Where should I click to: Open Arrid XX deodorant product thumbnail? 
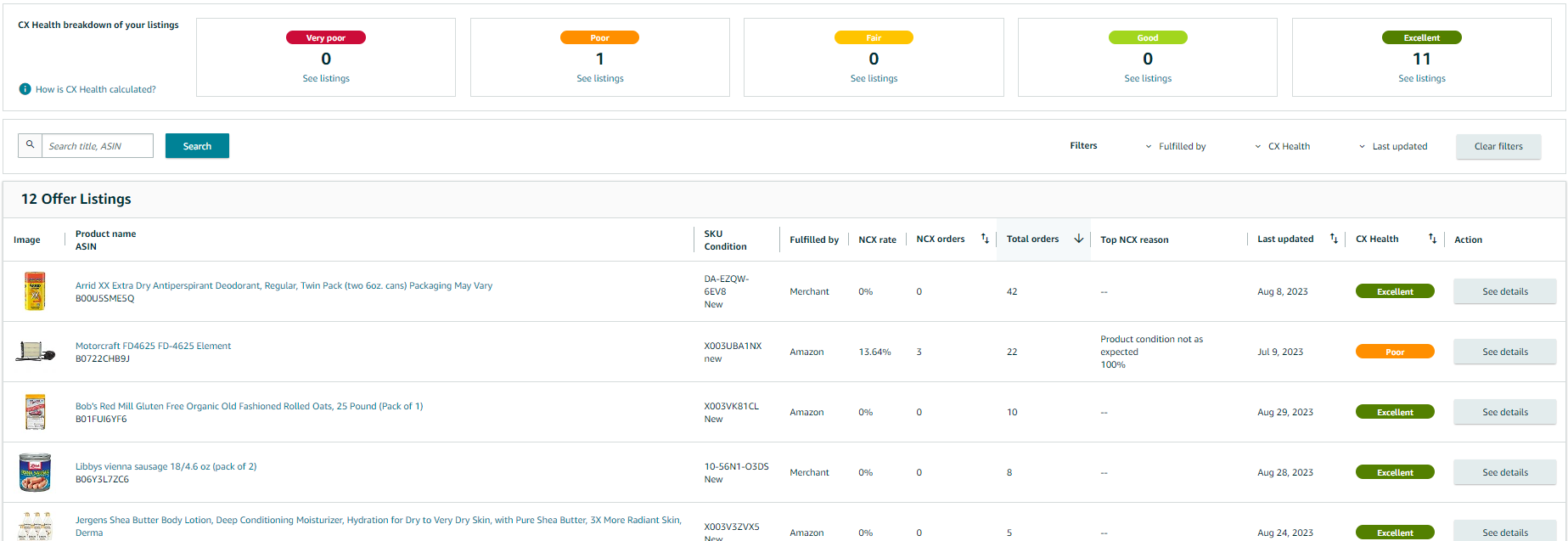point(35,291)
